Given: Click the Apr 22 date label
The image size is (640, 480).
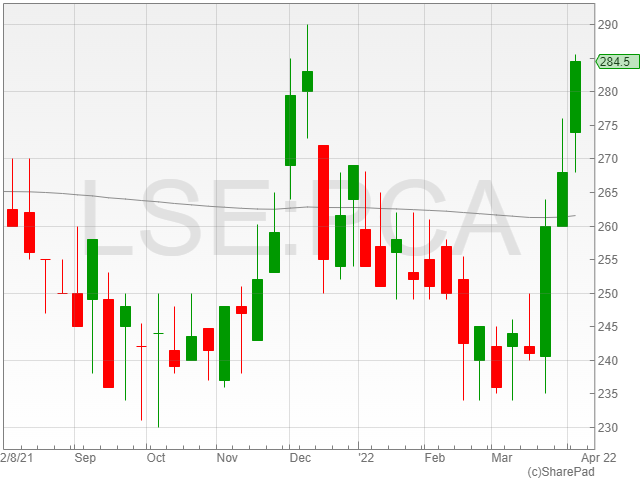Looking at the screenshot, I should [600, 457].
